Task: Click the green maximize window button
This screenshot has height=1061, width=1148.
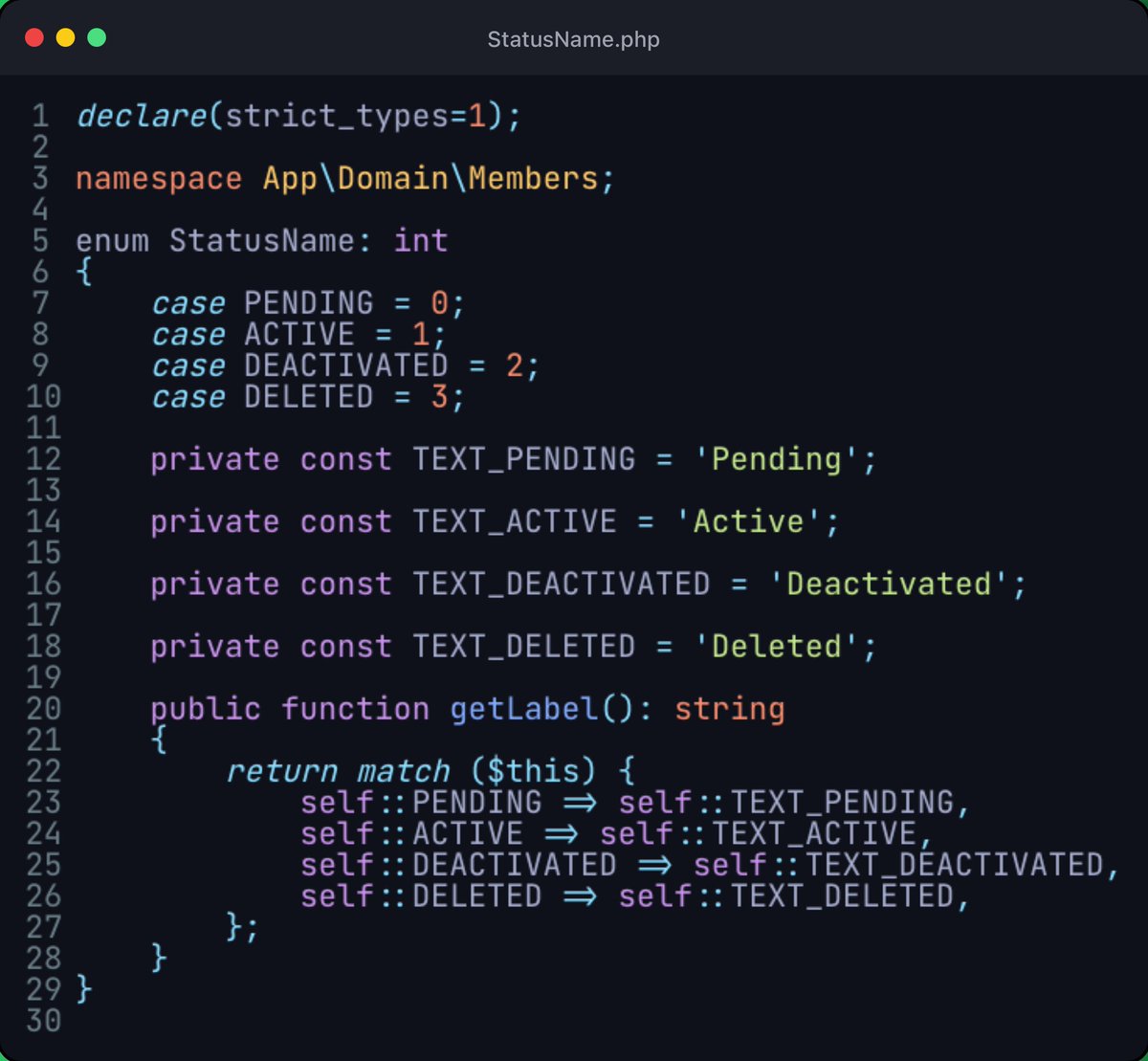Action: click(x=97, y=38)
